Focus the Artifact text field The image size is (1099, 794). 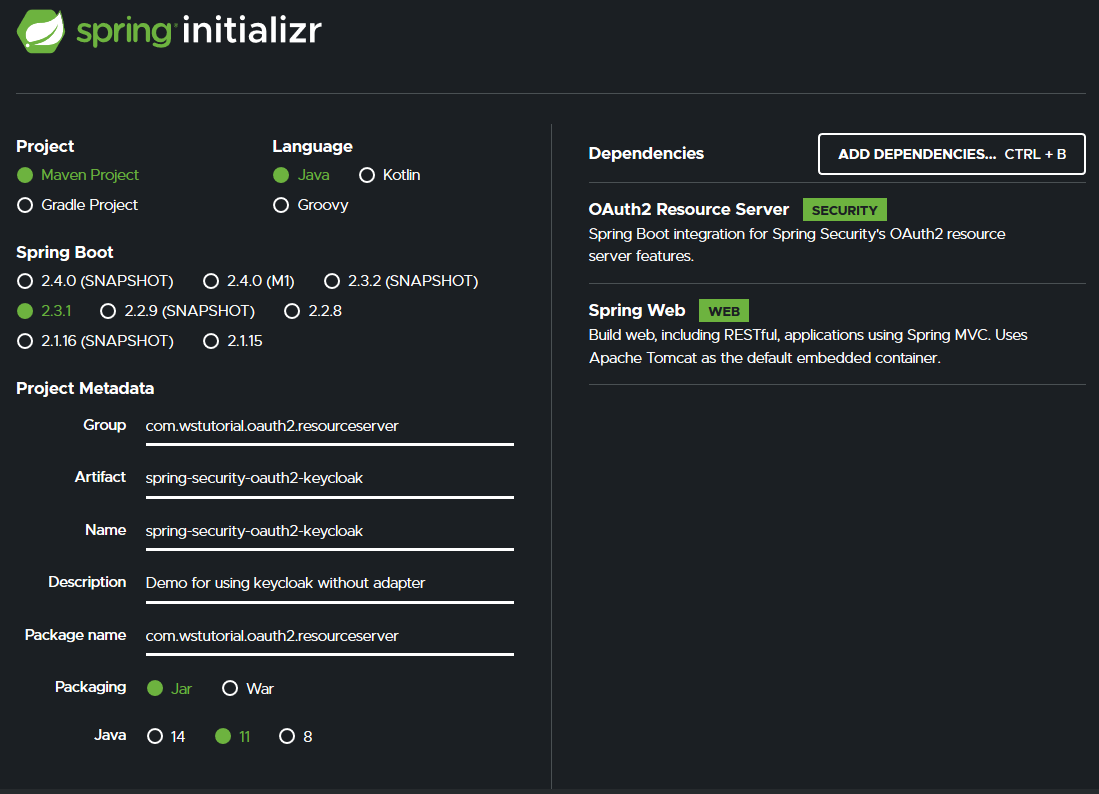(329, 478)
